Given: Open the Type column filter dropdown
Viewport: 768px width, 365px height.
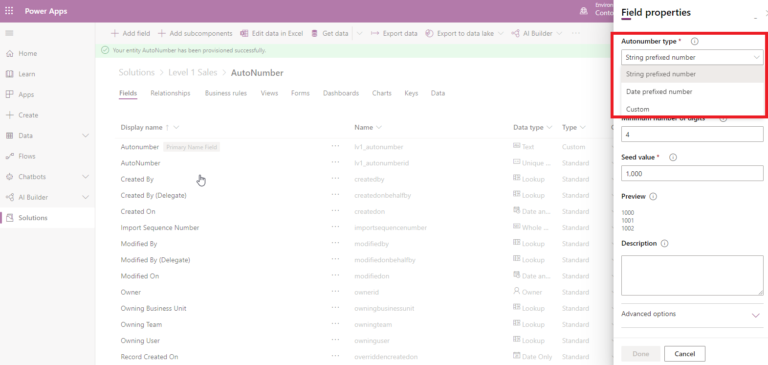Looking at the screenshot, I should coord(582,127).
